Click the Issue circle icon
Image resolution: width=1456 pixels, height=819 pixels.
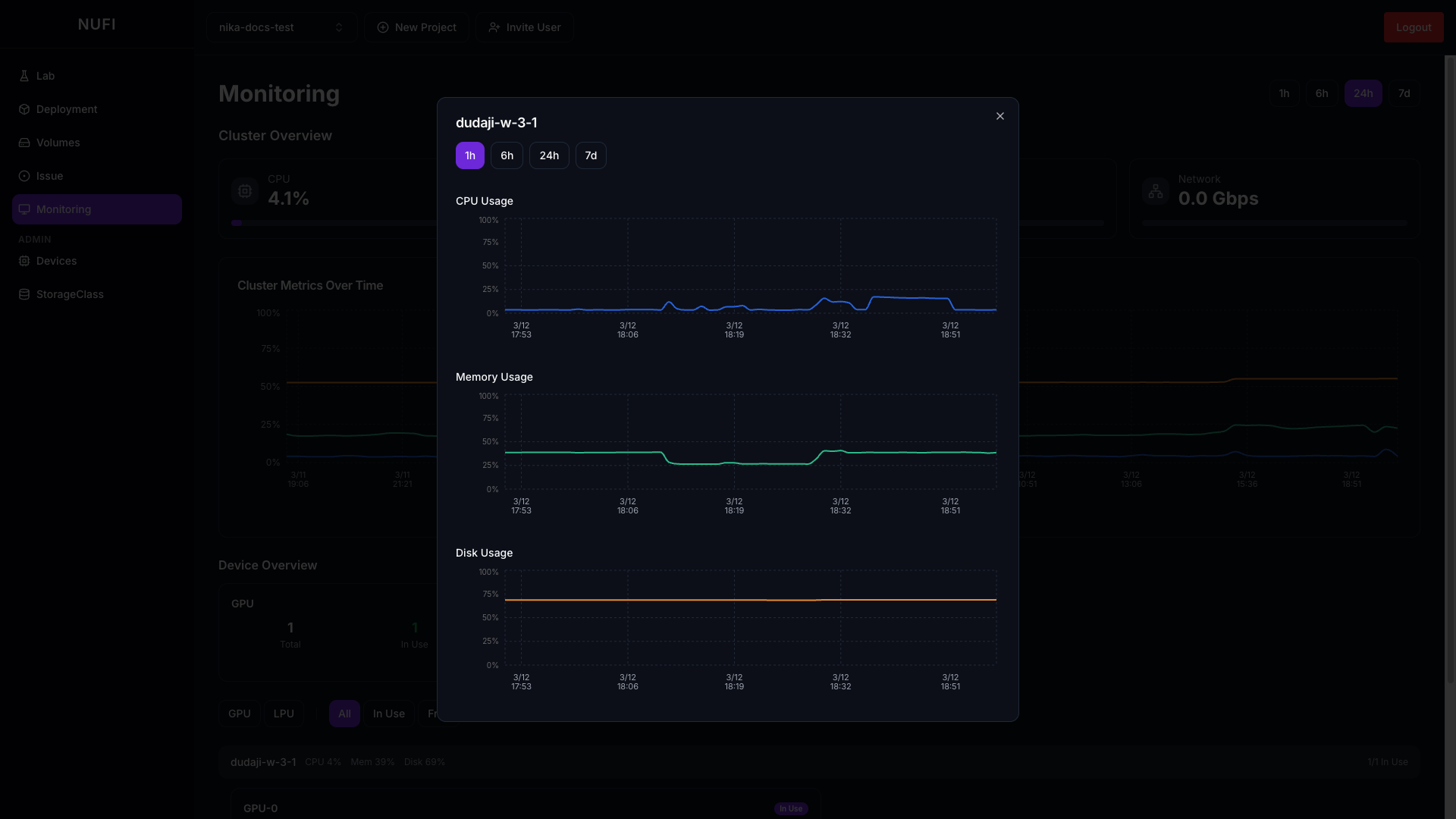click(24, 176)
